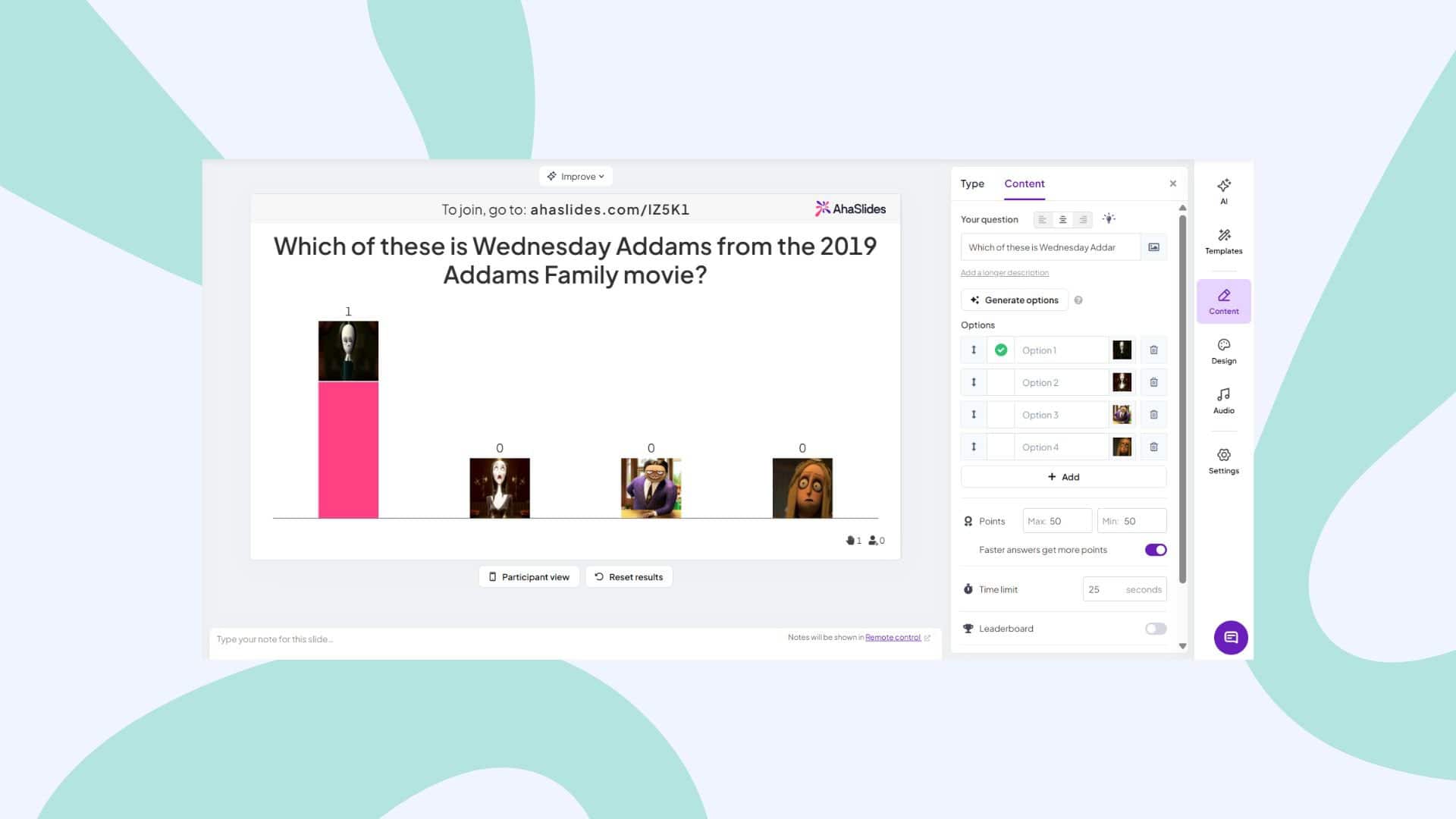Image resolution: width=1456 pixels, height=819 pixels.
Task: Click Wednesday Addams image on the chart
Action: (x=348, y=351)
